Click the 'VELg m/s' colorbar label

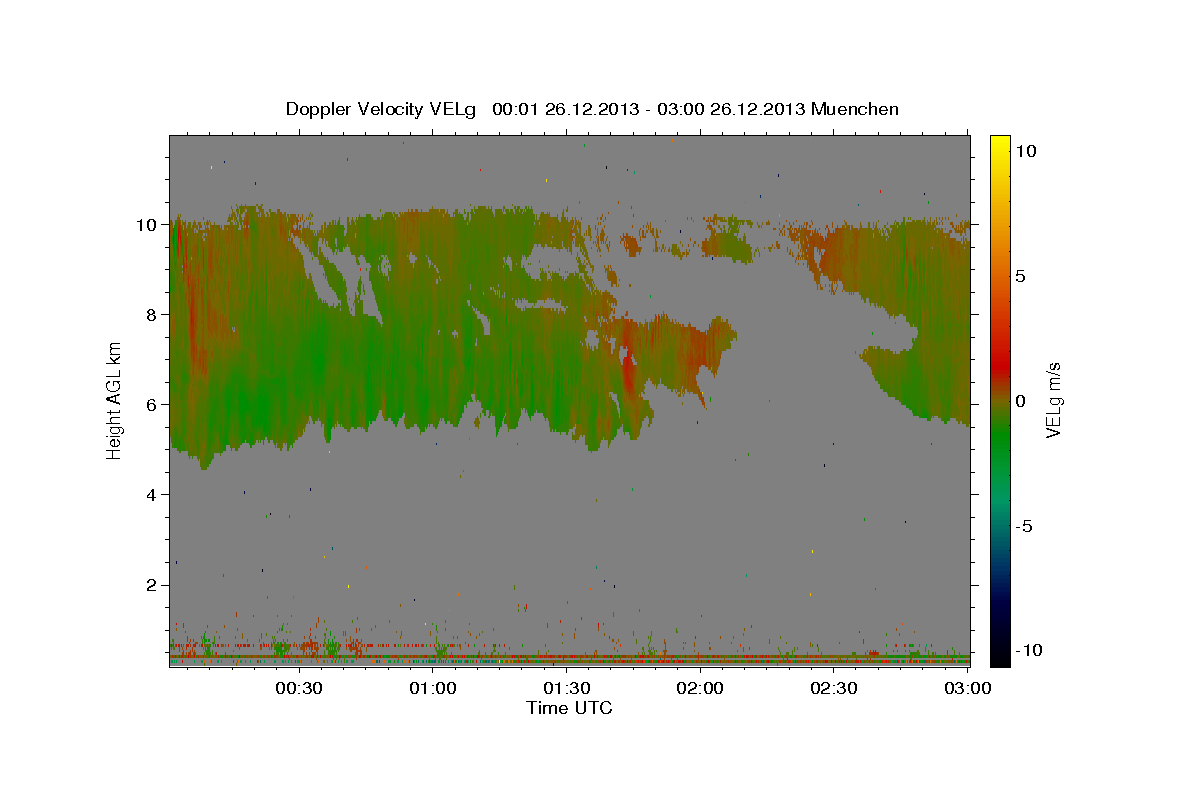[x=1053, y=400]
